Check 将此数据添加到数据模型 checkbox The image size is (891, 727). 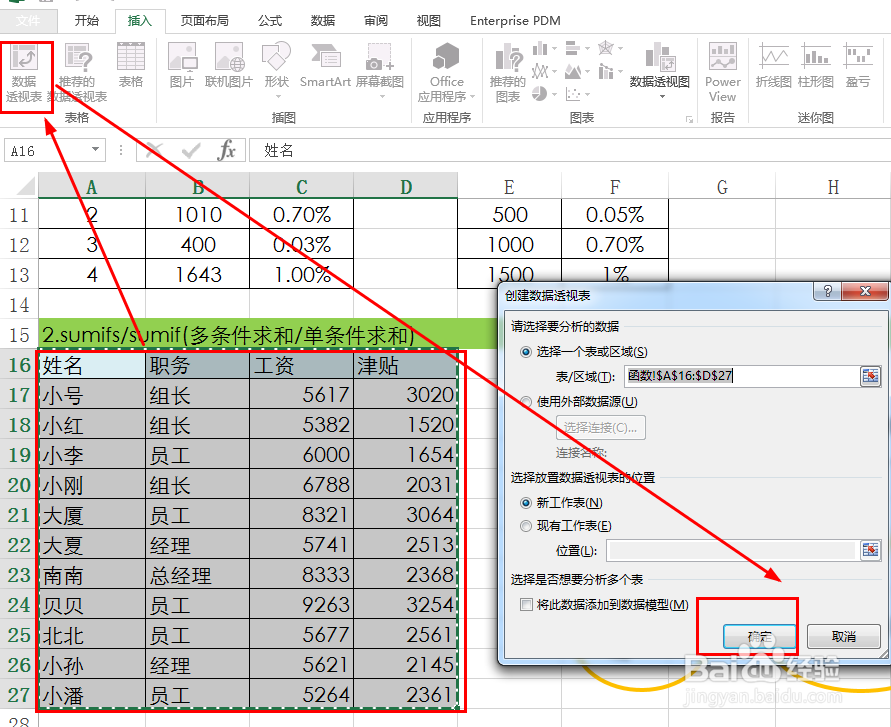pyautogui.click(x=528, y=604)
